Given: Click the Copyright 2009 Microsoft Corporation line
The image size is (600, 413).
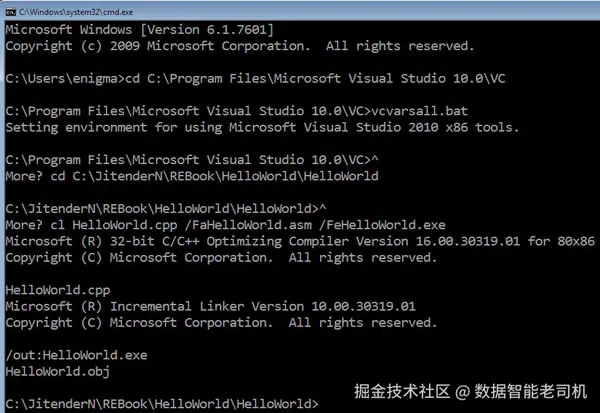Looking at the screenshot, I should tap(240, 46).
